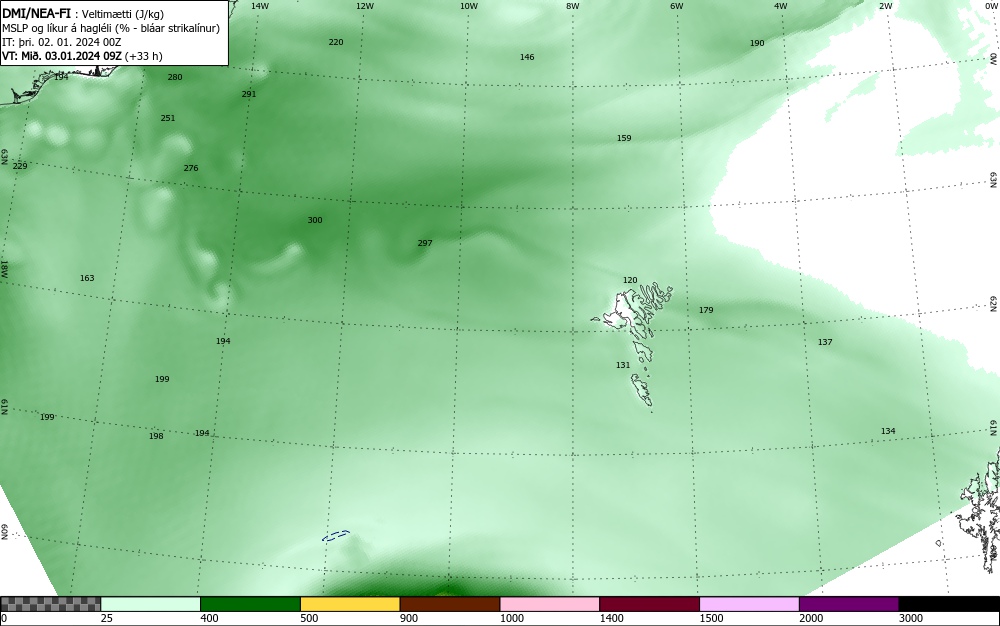This screenshot has width=1000, height=626.
Task: Click the title "DMI/NEA-FI : Veltimætti (J/kg)"
Action: click(84, 14)
